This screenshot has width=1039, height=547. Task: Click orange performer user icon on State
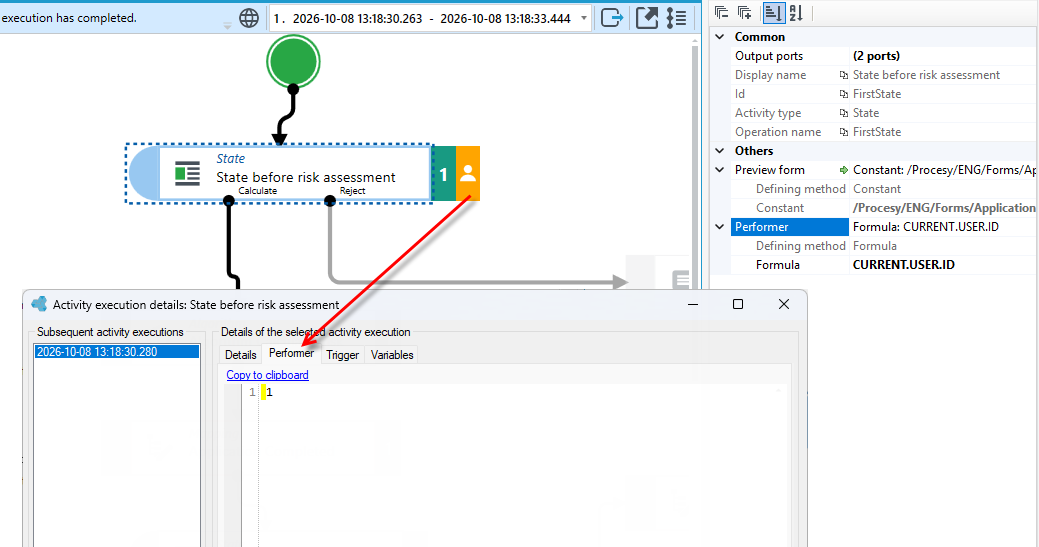[x=468, y=174]
